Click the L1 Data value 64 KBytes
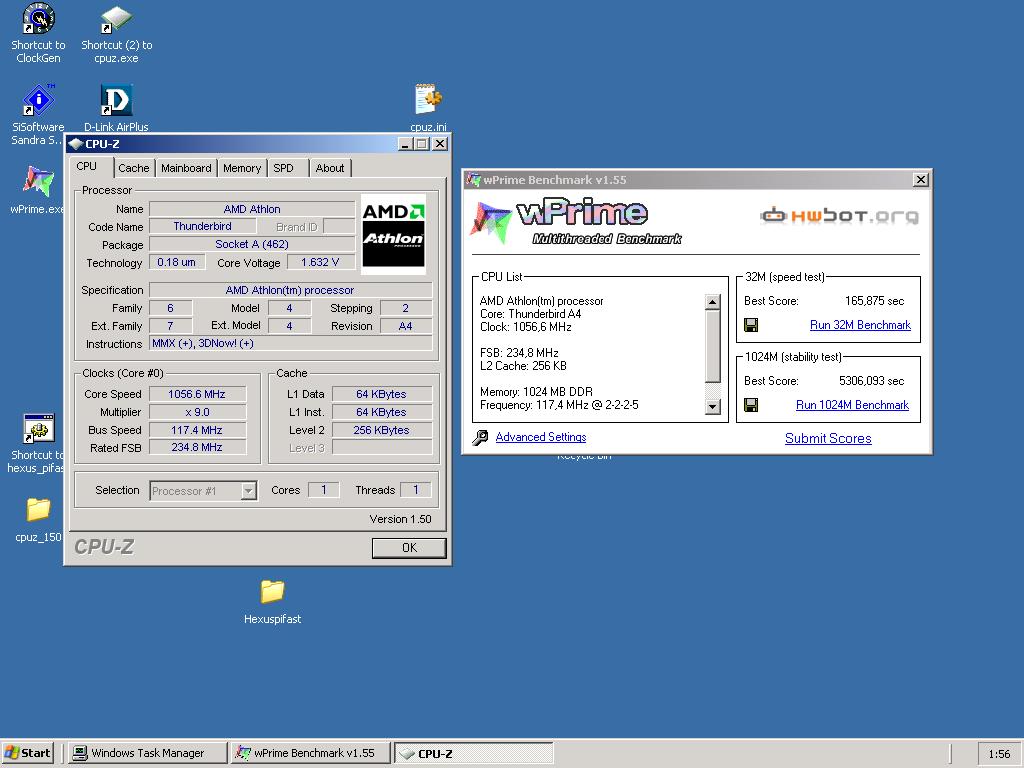This screenshot has width=1024, height=768. pyautogui.click(x=381, y=394)
